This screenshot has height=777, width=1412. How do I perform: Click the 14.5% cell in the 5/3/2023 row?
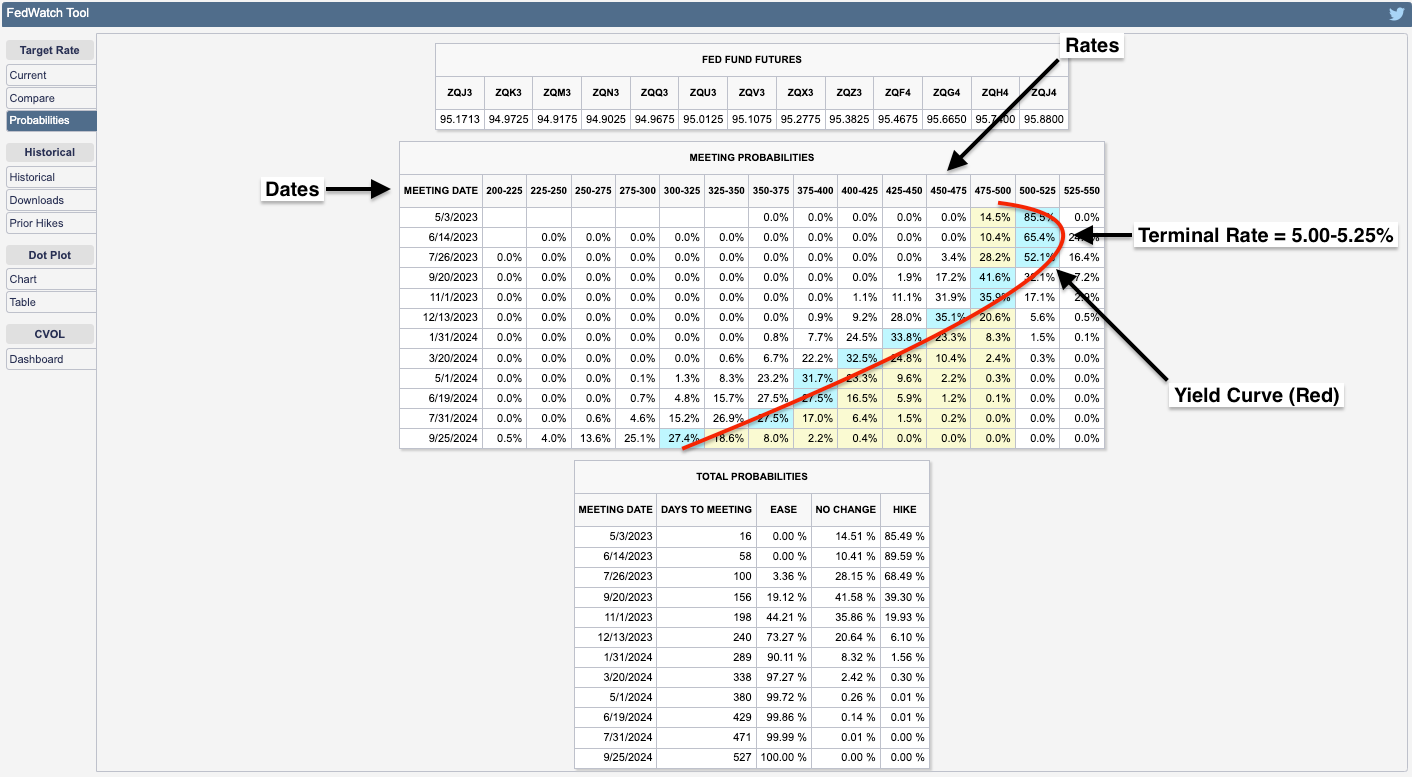click(x=994, y=217)
